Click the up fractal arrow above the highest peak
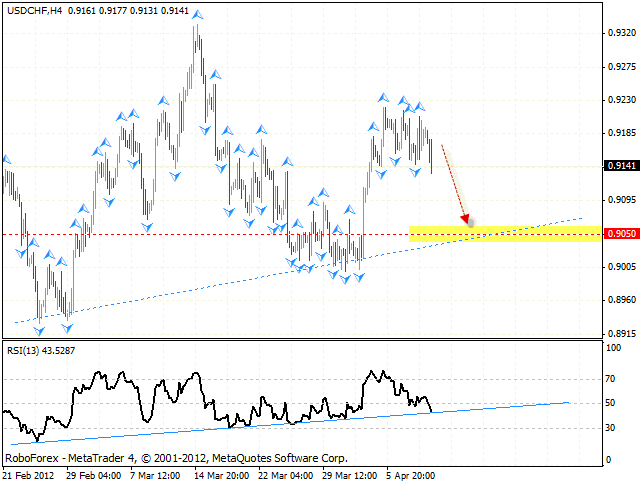640x483 pixels. coord(197,16)
